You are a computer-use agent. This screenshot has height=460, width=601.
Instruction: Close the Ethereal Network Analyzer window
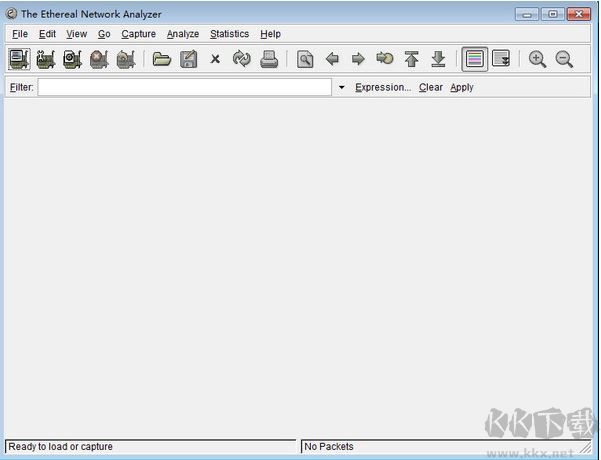(x=578, y=14)
